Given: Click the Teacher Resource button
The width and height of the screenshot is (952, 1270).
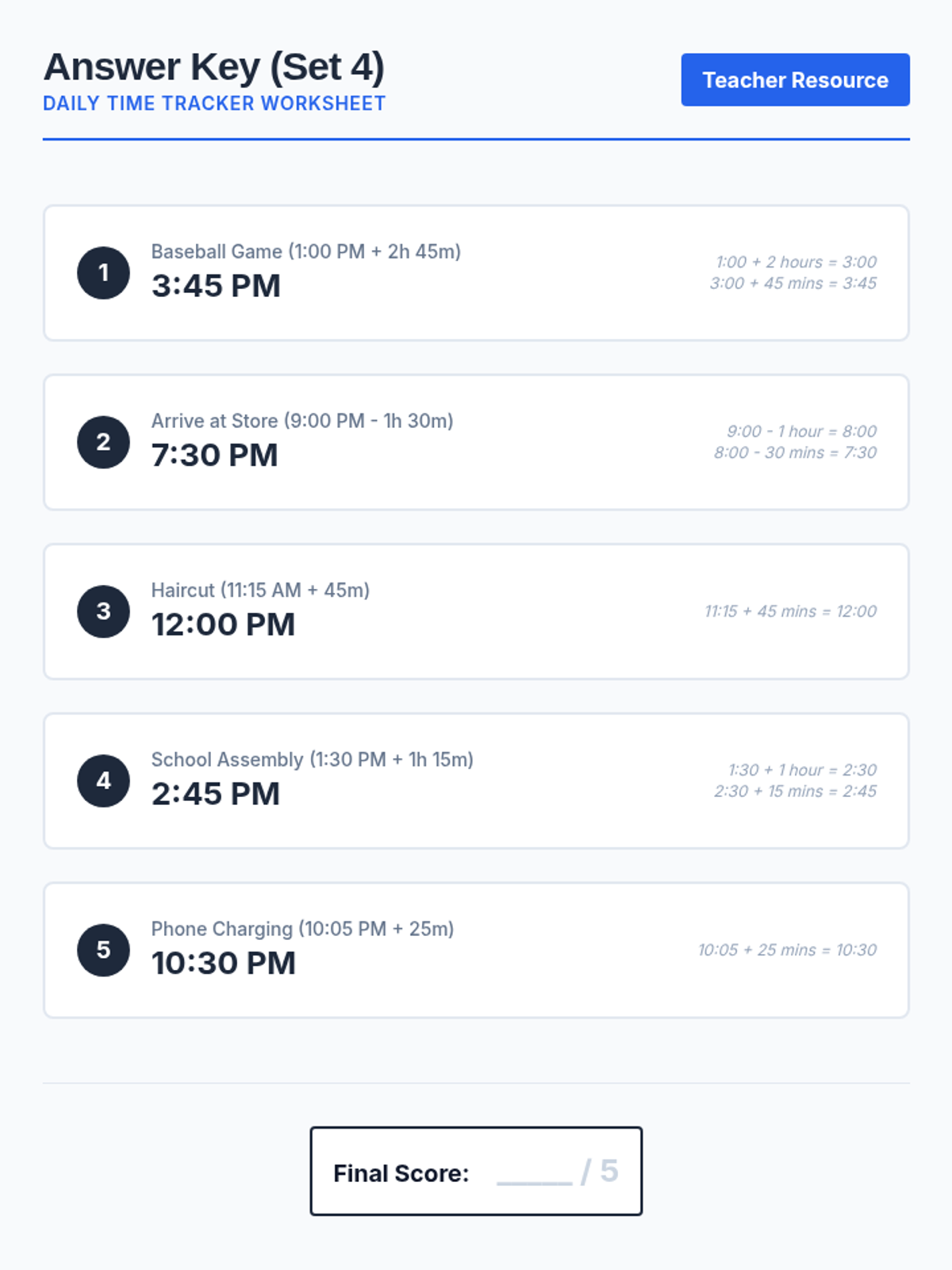Looking at the screenshot, I should tap(795, 80).
